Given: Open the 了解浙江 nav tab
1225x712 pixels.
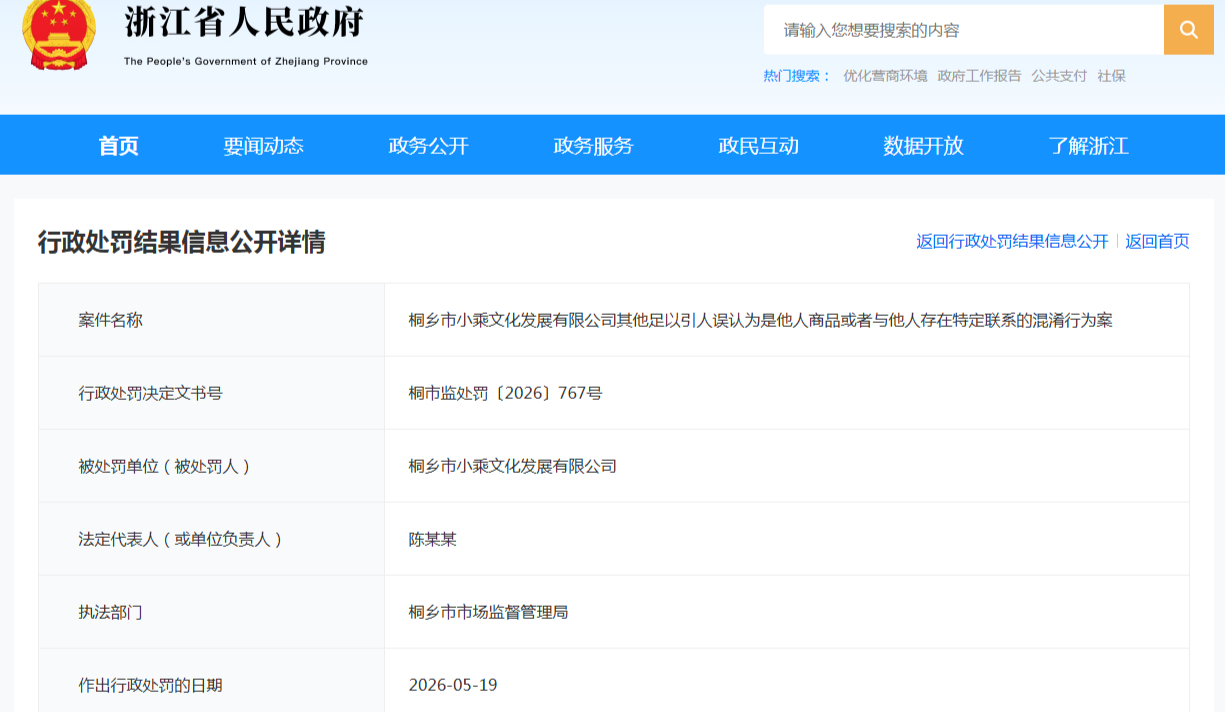Looking at the screenshot, I should 1088,145.
